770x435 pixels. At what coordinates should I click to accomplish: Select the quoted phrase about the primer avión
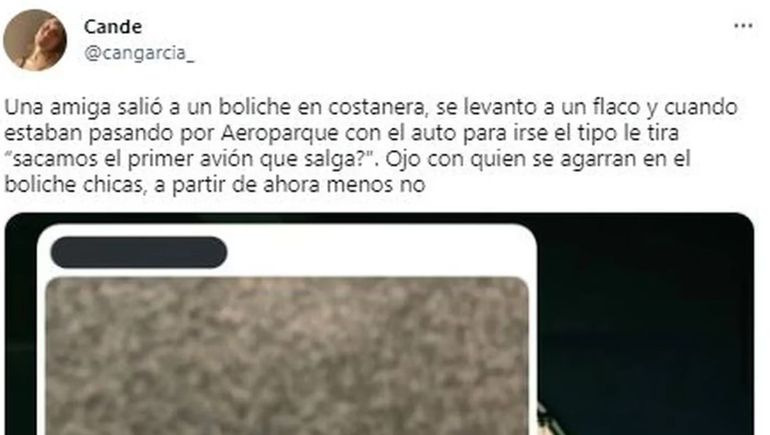click(192, 159)
